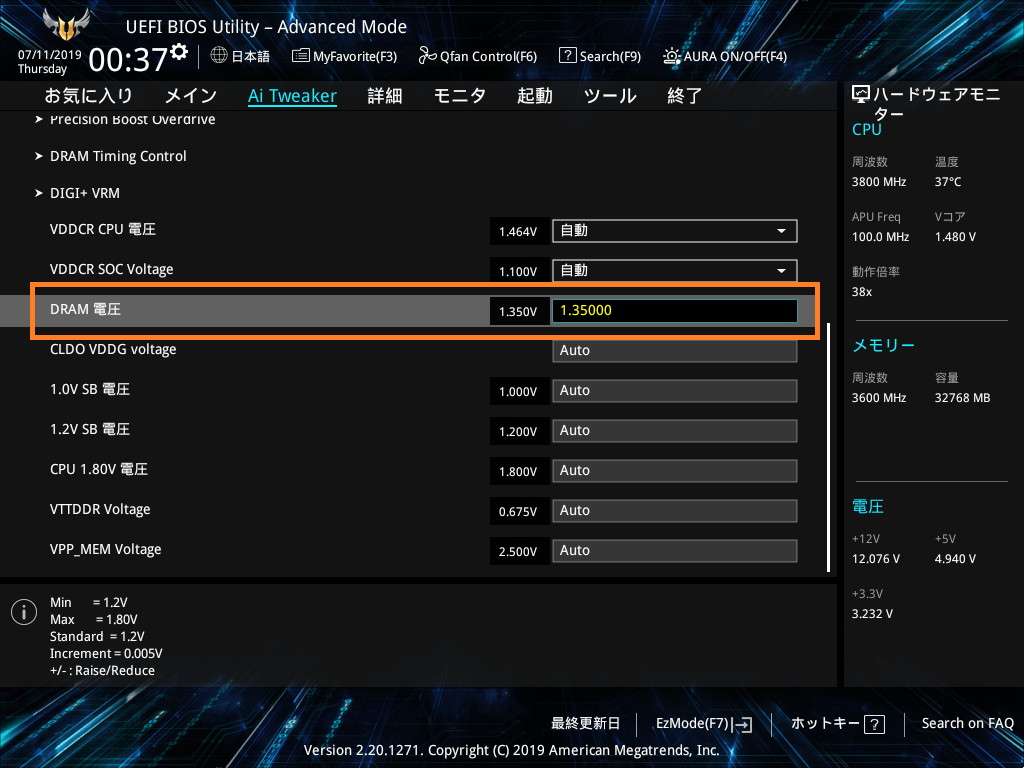
Task: Click the 00:37 clock display
Action: pos(128,60)
